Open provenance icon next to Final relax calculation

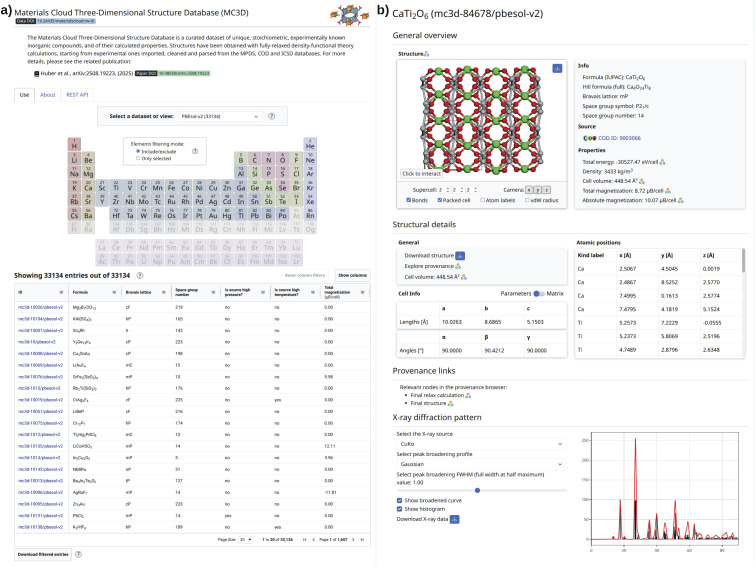(x=468, y=395)
